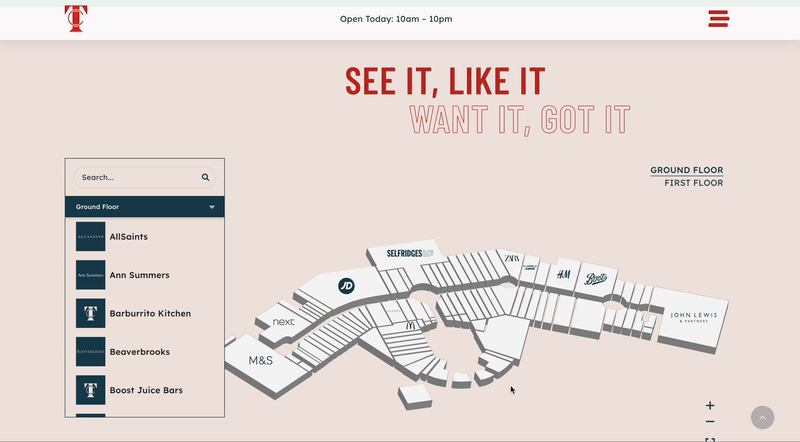Select the Zara store on the map
Viewport: 800px width, 442px height.
(x=512, y=258)
